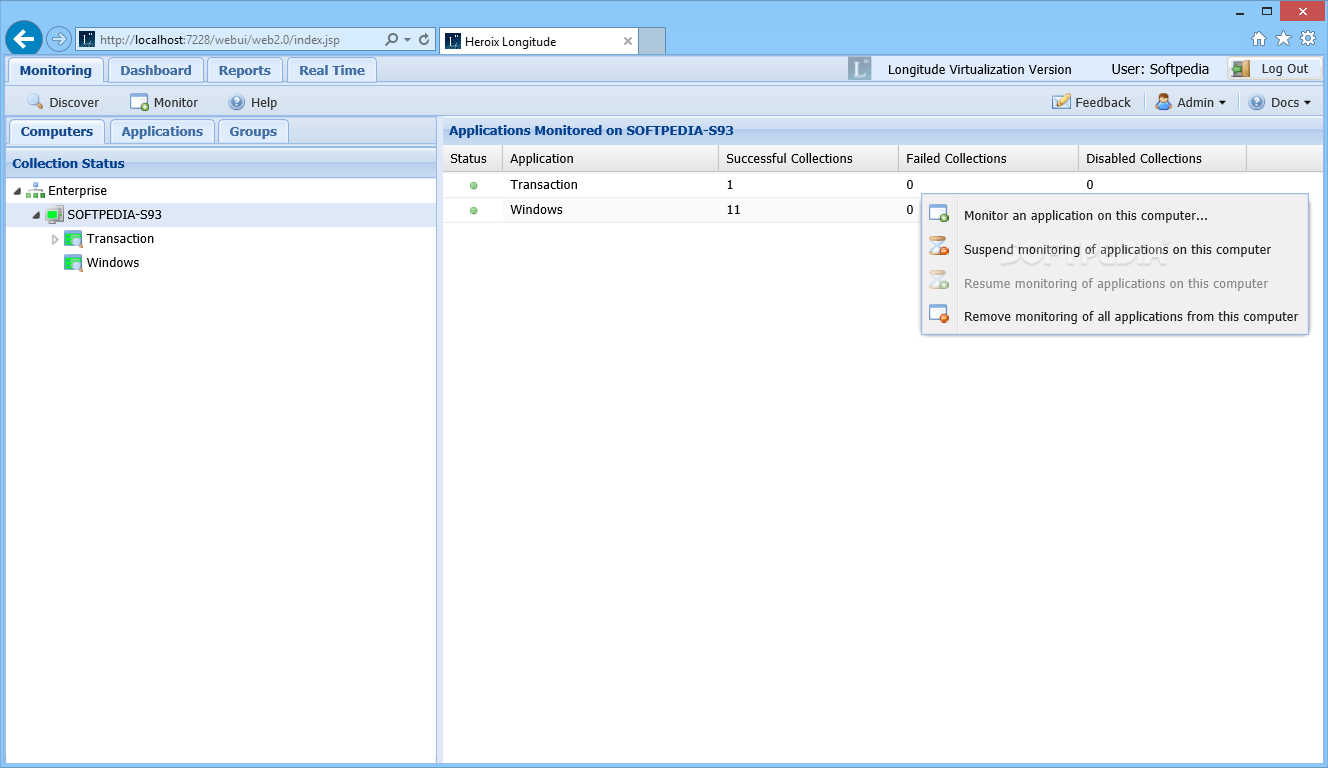
Task: Select the Groups sub-tab
Action: [253, 131]
